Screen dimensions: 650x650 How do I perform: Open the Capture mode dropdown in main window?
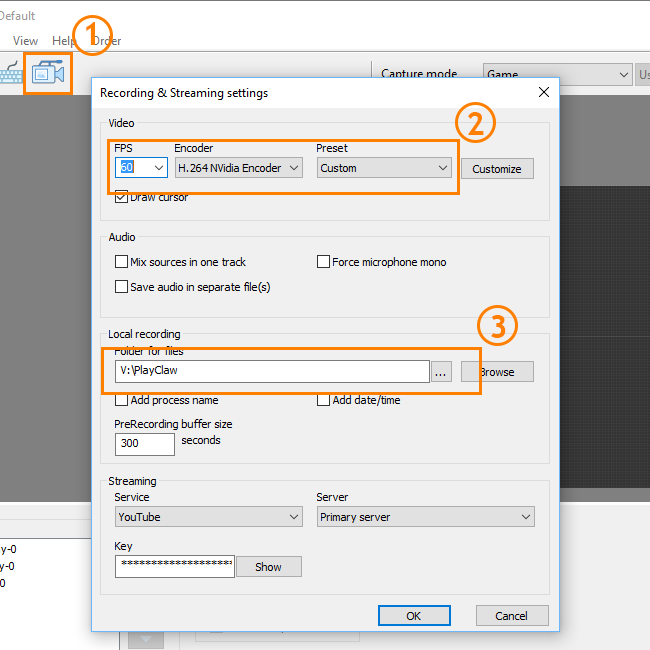click(x=558, y=74)
